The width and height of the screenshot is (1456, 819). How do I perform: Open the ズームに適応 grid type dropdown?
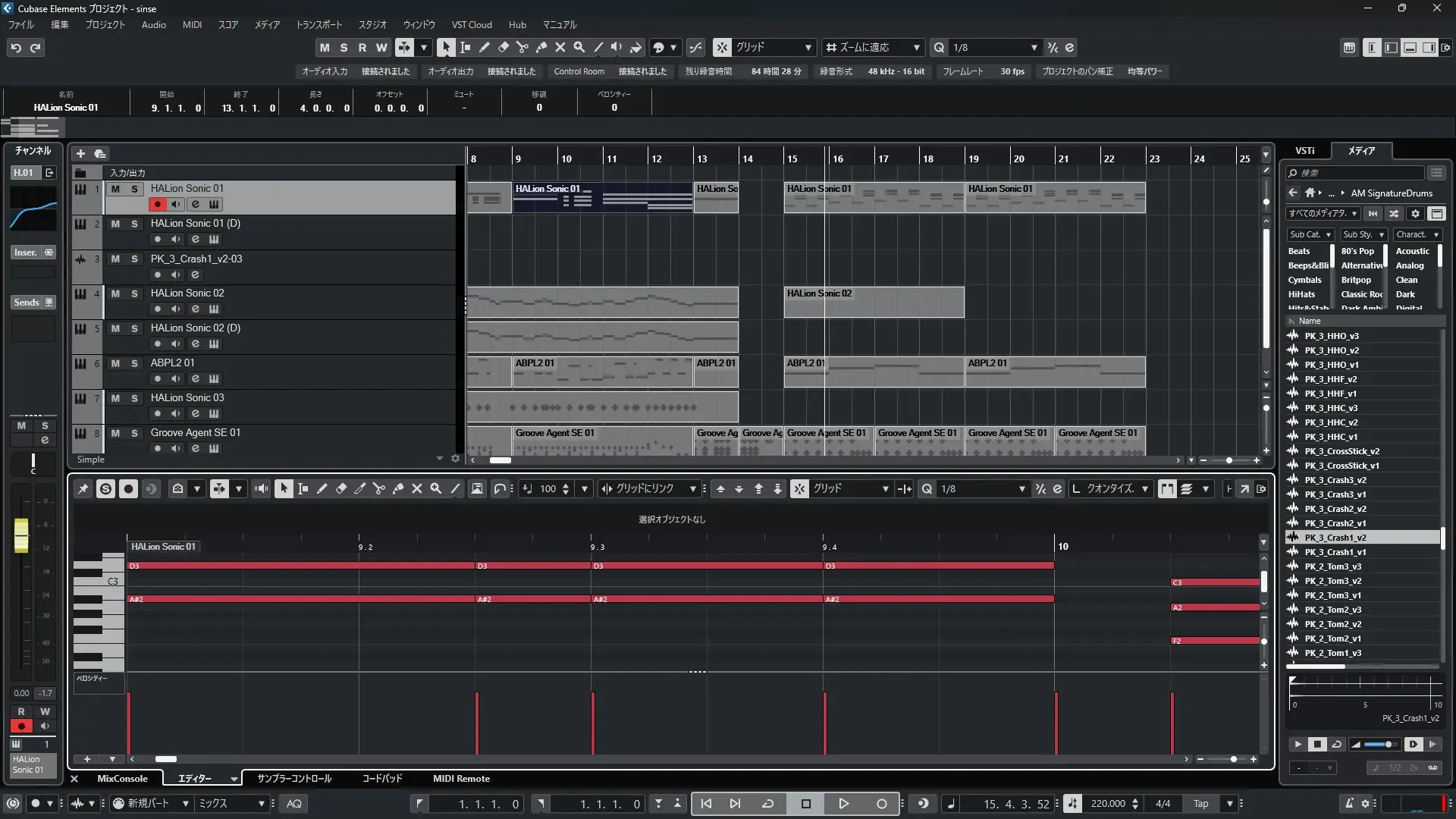coord(916,47)
